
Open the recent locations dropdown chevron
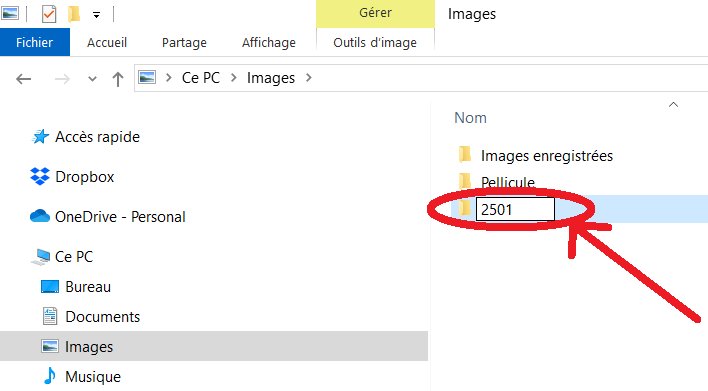point(92,79)
